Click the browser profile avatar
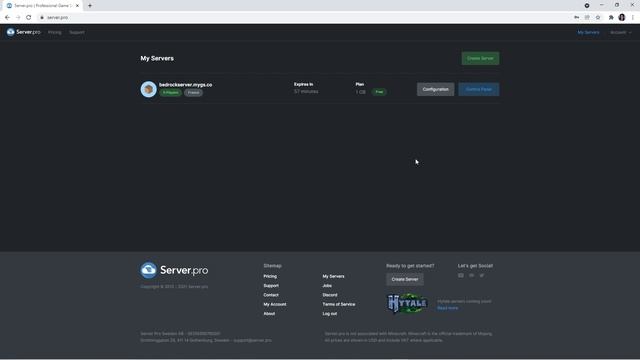This screenshot has height=360, width=640. point(622,18)
